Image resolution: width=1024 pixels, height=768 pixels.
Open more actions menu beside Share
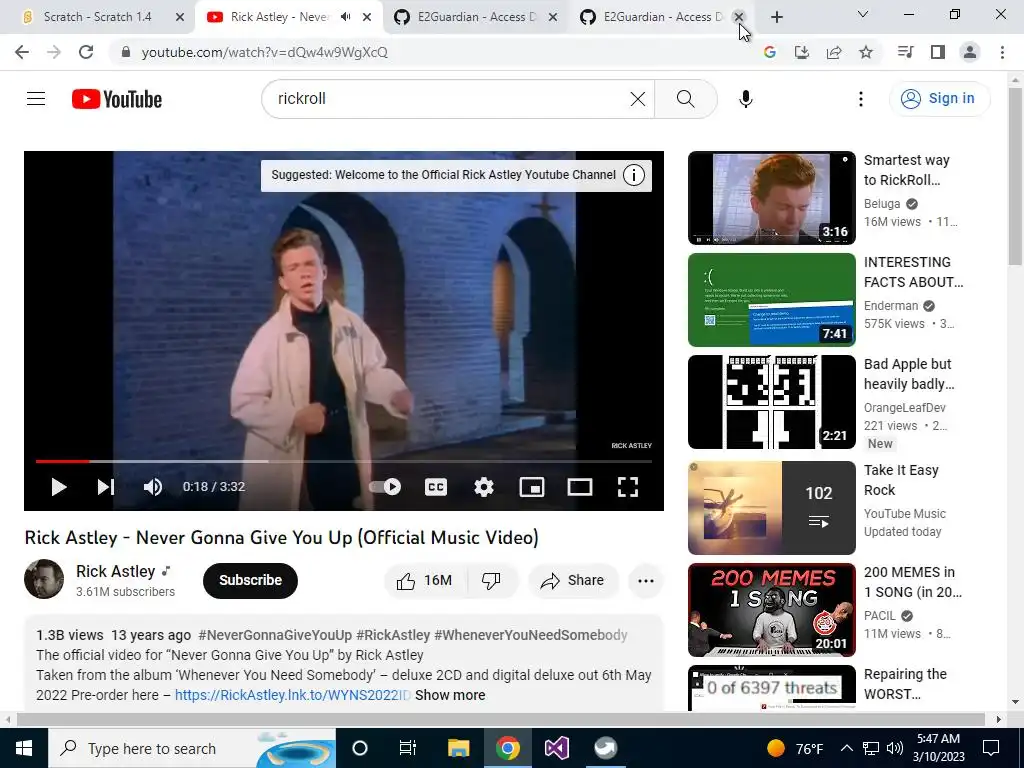[645, 581]
